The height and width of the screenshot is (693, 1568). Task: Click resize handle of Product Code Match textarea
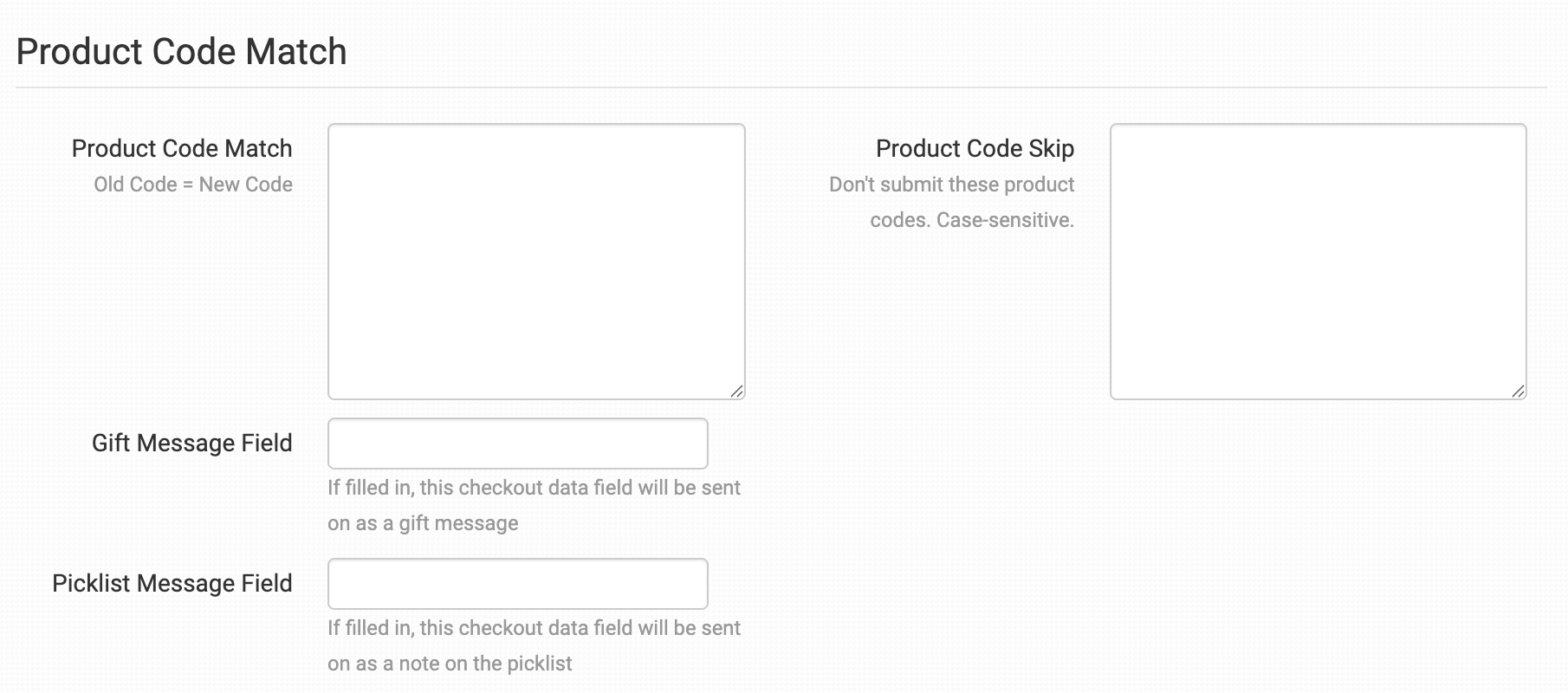pos(736,391)
